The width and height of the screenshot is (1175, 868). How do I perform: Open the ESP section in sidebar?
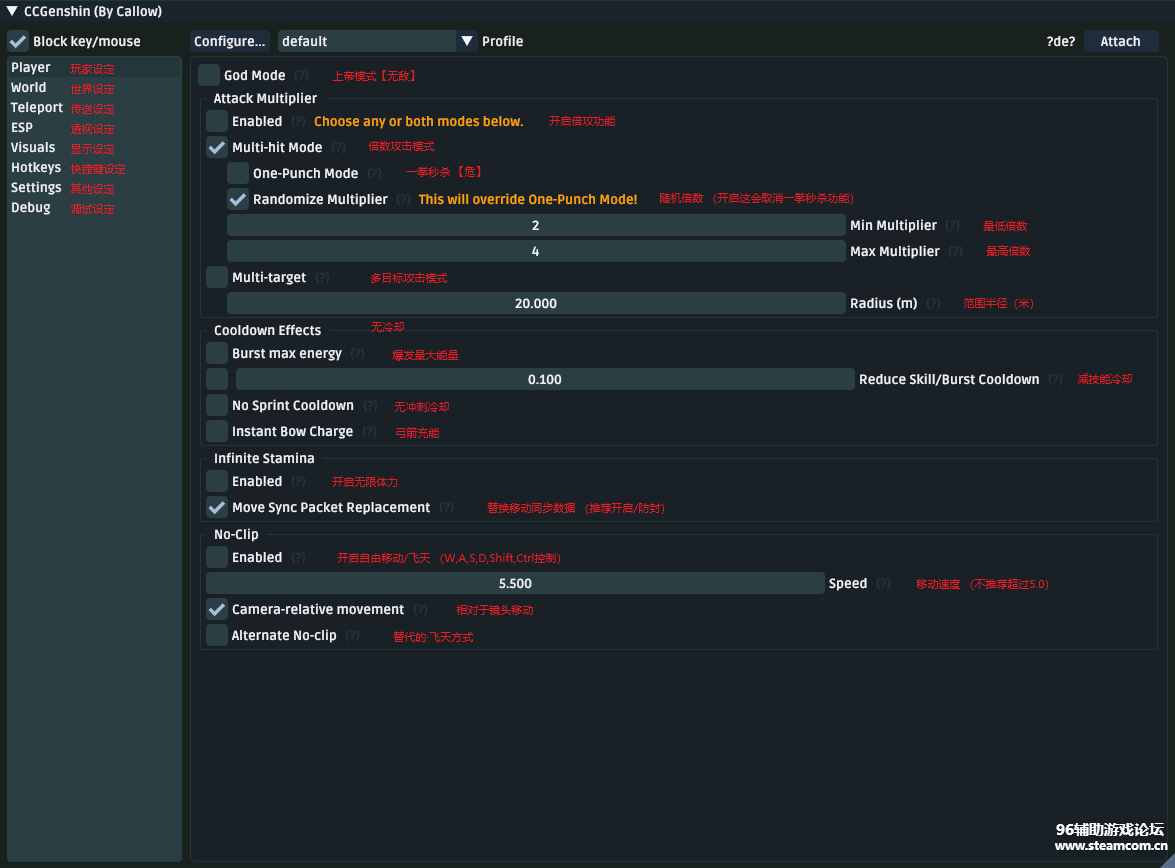tap(22, 128)
